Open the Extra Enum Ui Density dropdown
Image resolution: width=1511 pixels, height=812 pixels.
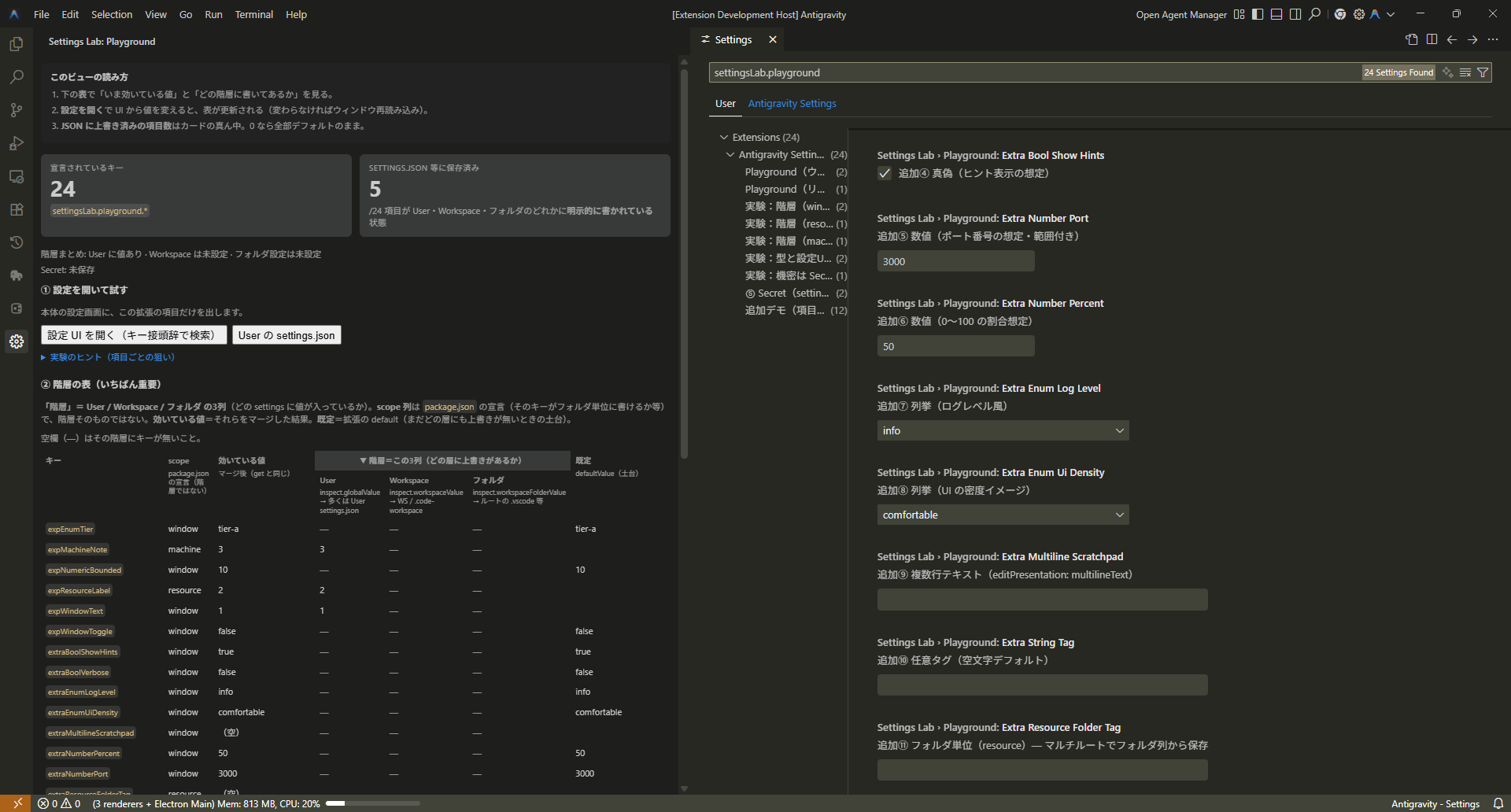click(x=1002, y=515)
